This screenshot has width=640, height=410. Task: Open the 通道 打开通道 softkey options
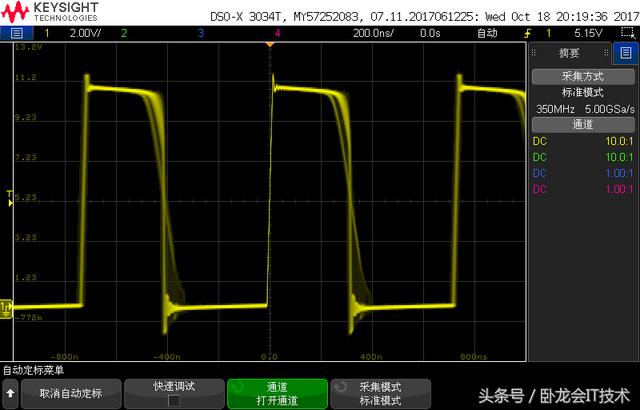pyautogui.click(x=277, y=393)
